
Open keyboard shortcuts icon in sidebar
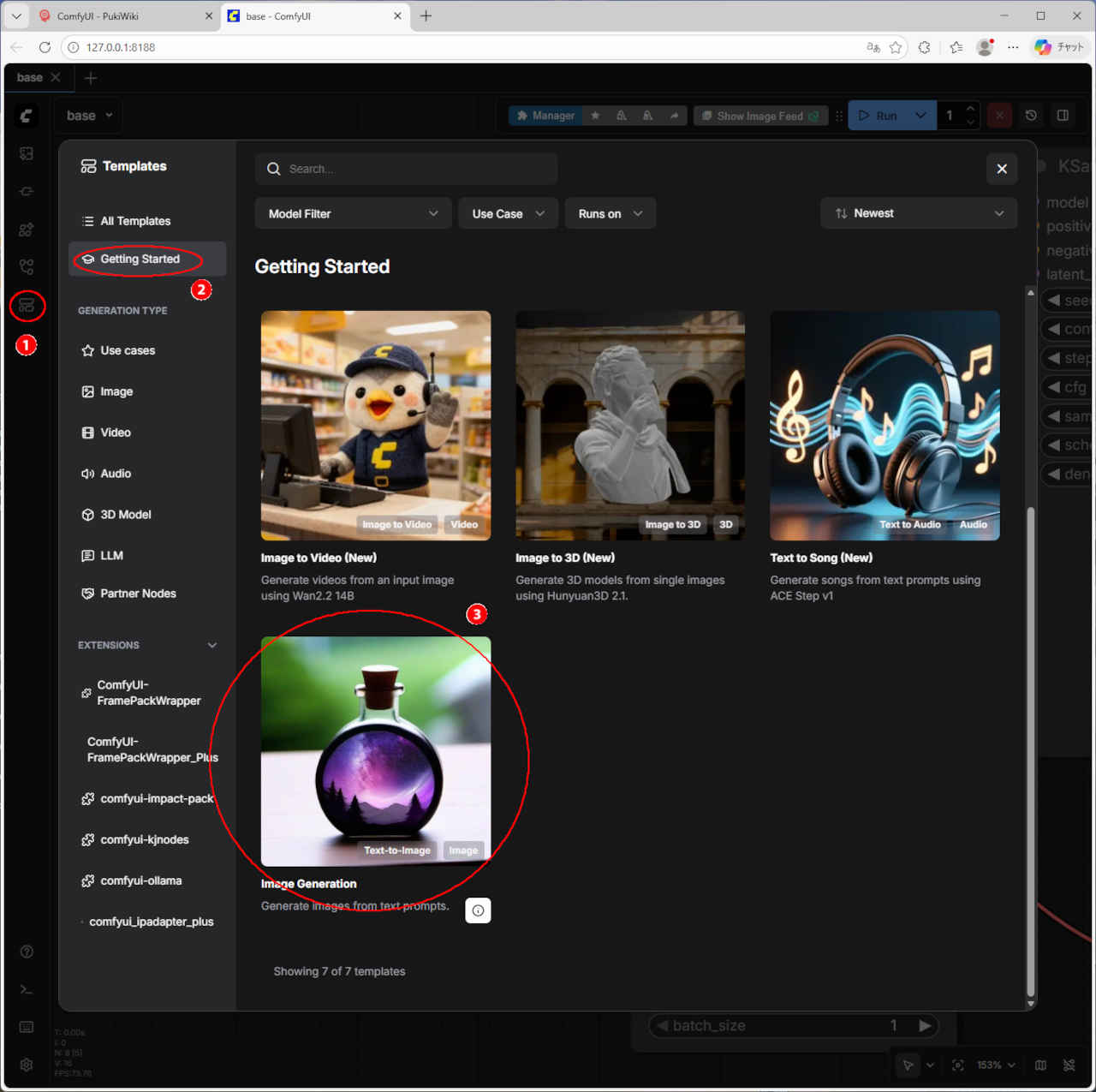[x=27, y=1027]
